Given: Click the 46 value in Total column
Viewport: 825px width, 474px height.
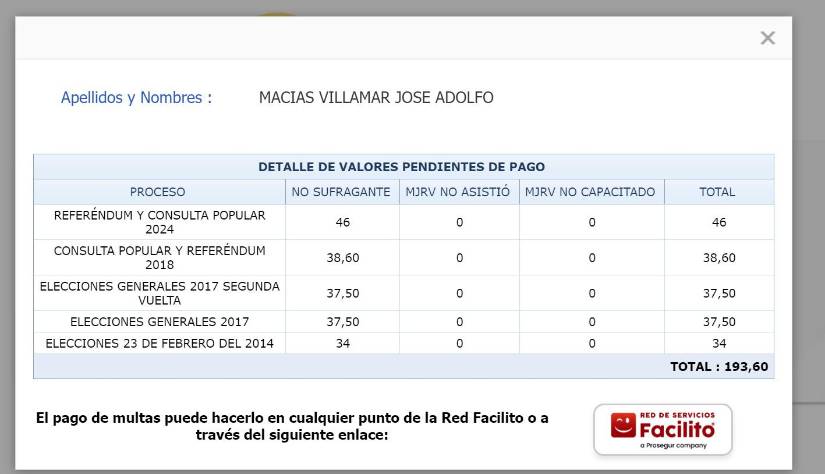Looking at the screenshot, I should point(718,223).
